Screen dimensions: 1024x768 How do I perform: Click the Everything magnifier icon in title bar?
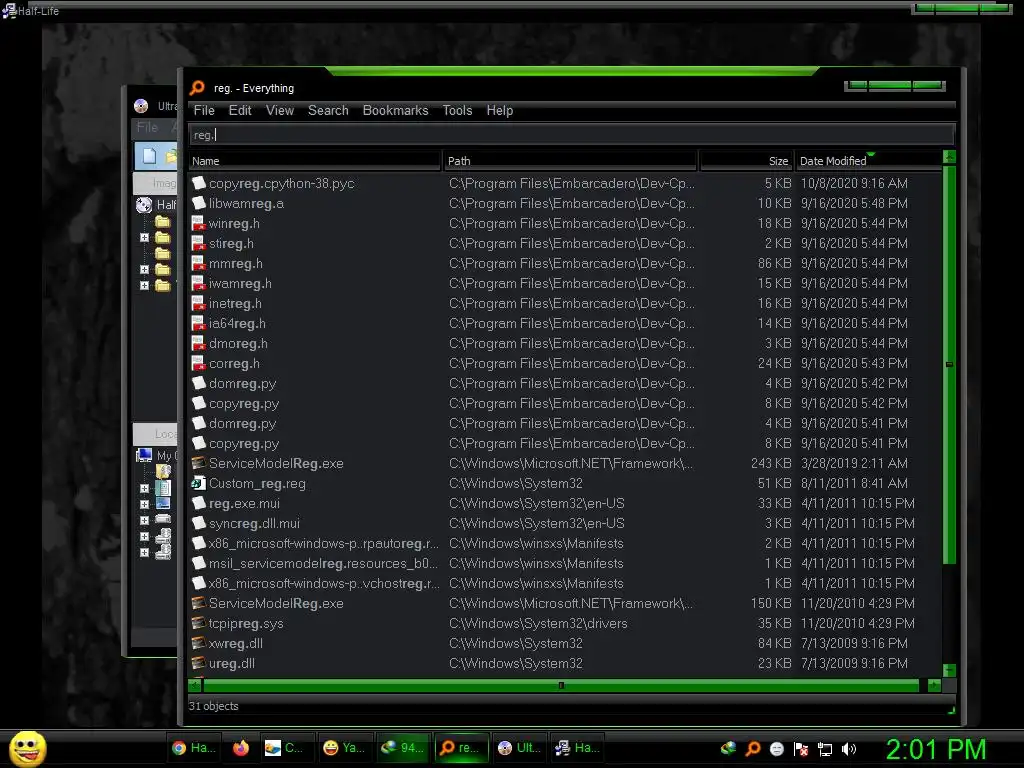[197, 88]
